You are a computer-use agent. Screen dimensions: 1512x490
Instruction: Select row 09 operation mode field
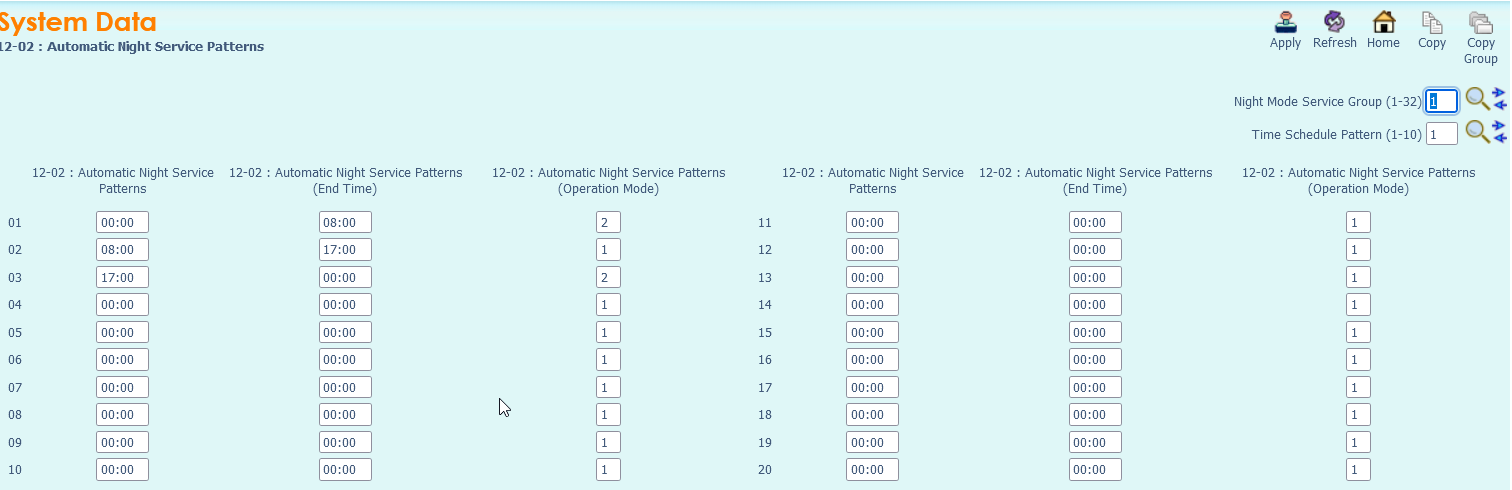[x=608, y=442]
